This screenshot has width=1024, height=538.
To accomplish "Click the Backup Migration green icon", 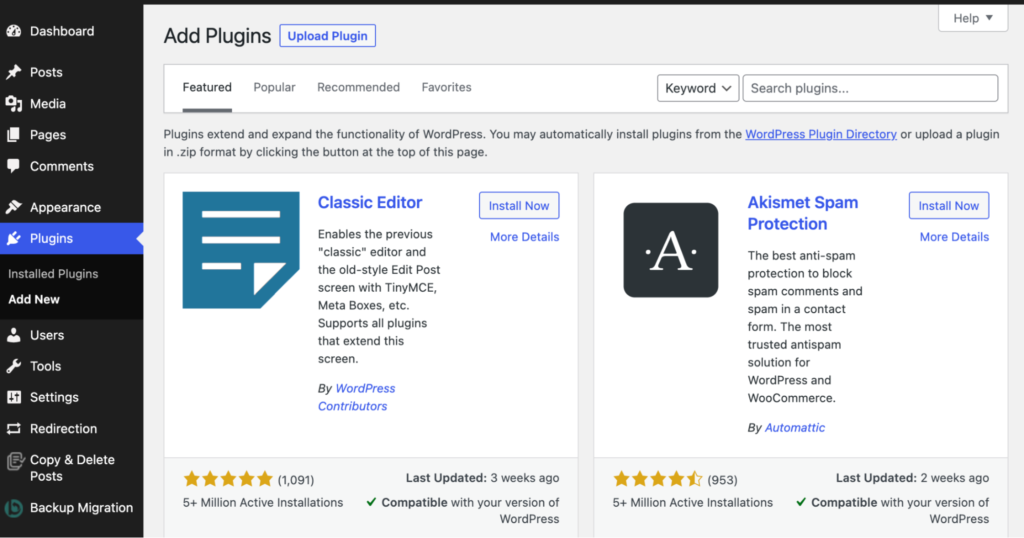I will [x=14, y=508].
